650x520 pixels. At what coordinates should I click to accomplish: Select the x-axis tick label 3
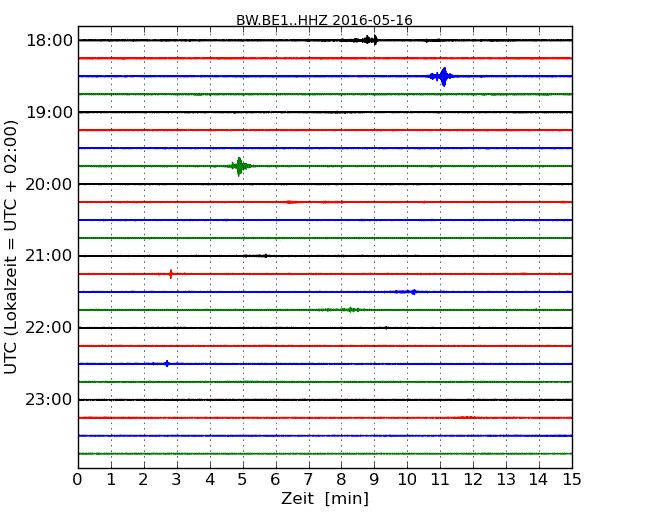177,480
